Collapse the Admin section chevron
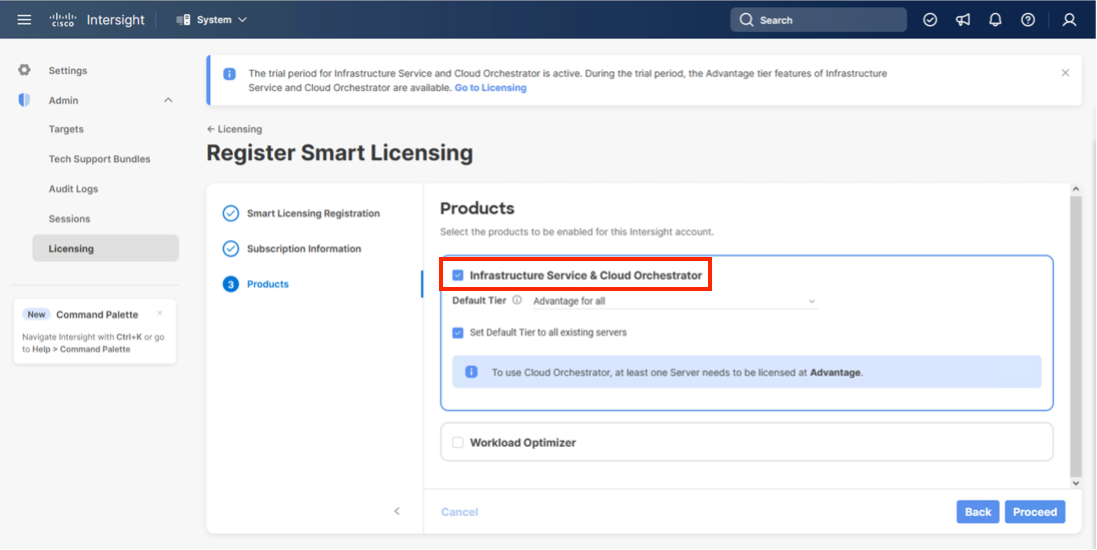The height and width of the screenshot is (550, 1097). [x=168, y=101]
